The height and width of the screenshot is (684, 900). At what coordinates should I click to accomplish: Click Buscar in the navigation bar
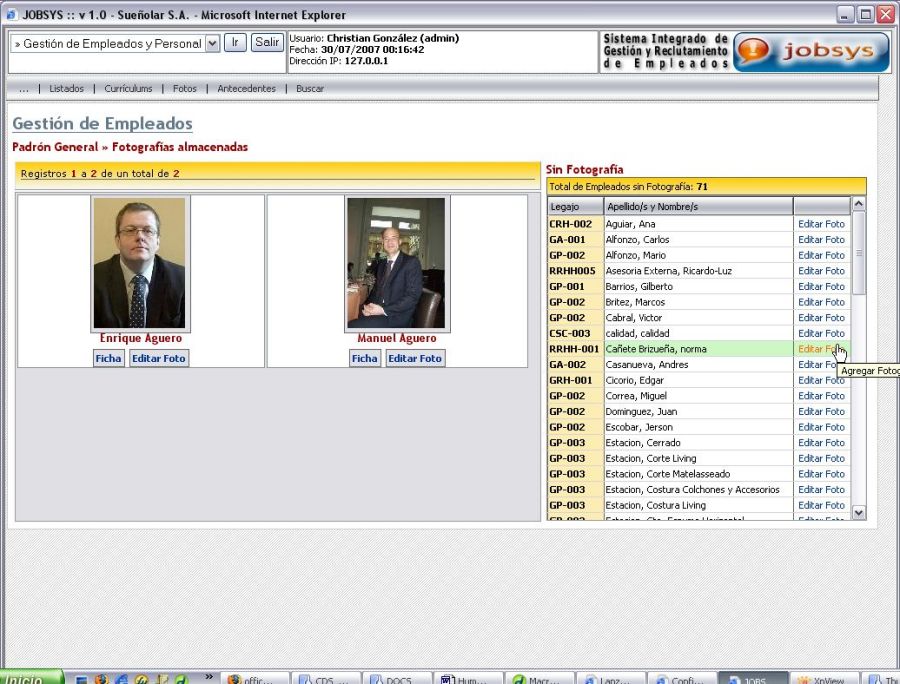pos(310,89)
